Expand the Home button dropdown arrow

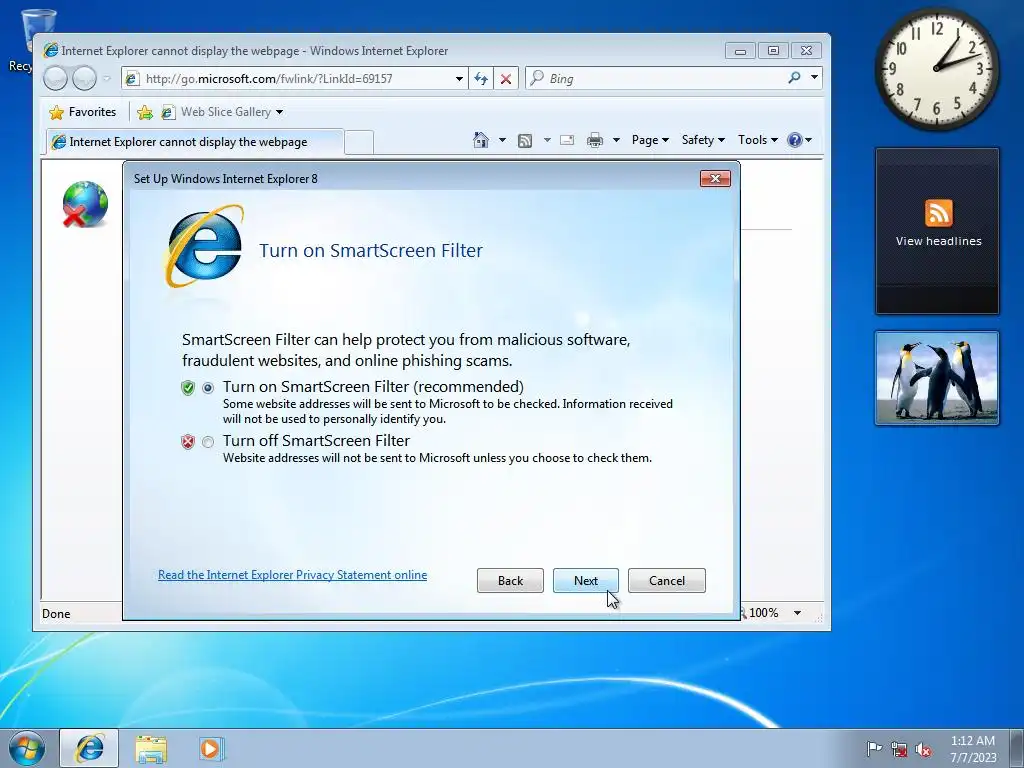tap(502, 140)
